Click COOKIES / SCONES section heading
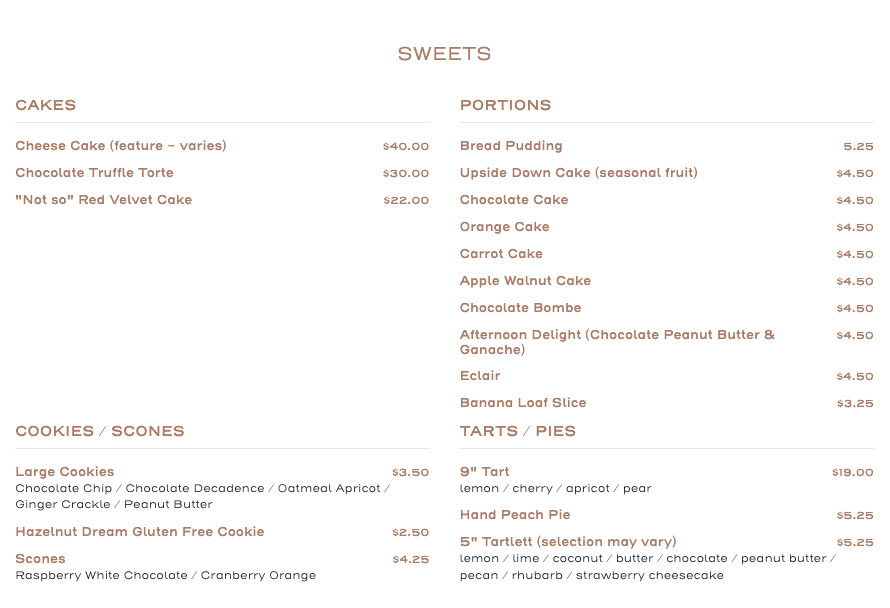Screen dimensions: 890x608 pos(100,431)
